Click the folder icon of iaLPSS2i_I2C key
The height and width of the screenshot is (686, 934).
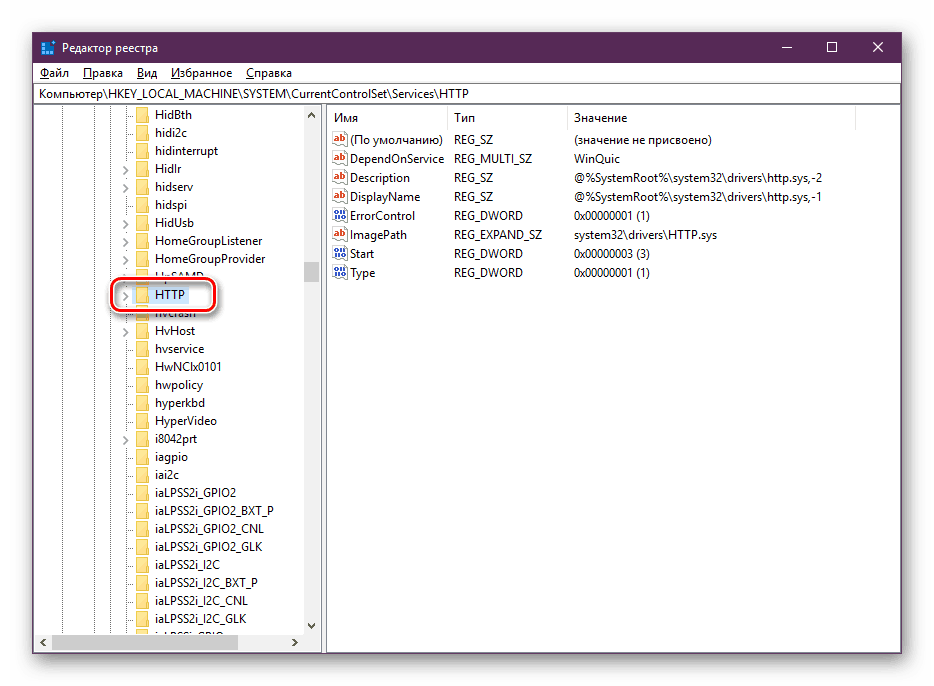(x=142, y=565)
